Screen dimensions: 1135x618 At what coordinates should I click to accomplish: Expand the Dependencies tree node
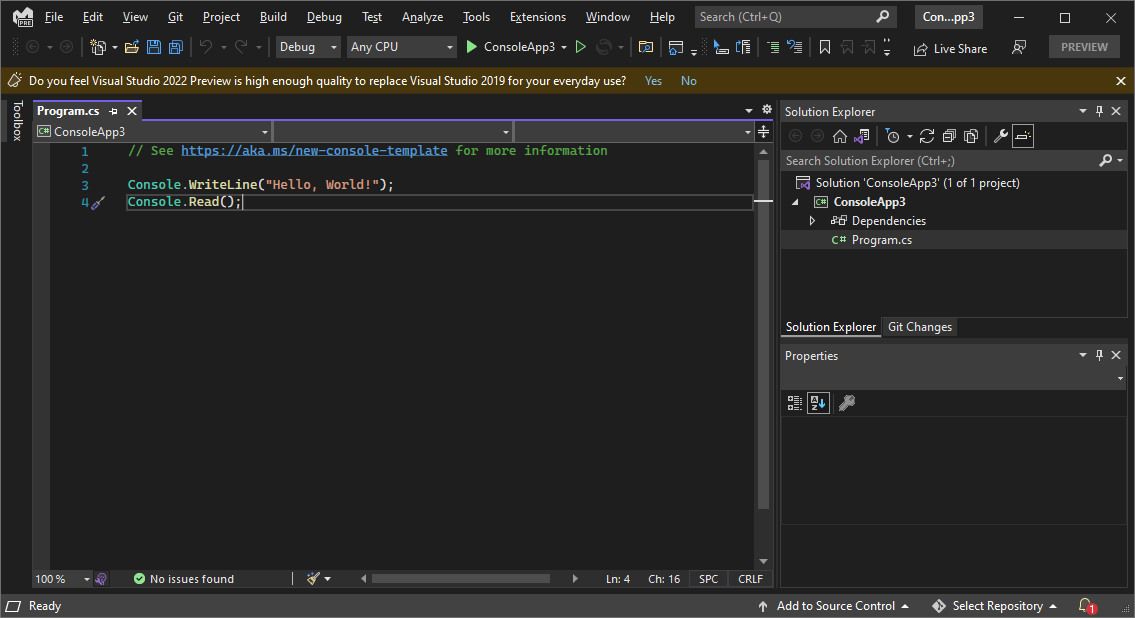[x=812, y=221]
